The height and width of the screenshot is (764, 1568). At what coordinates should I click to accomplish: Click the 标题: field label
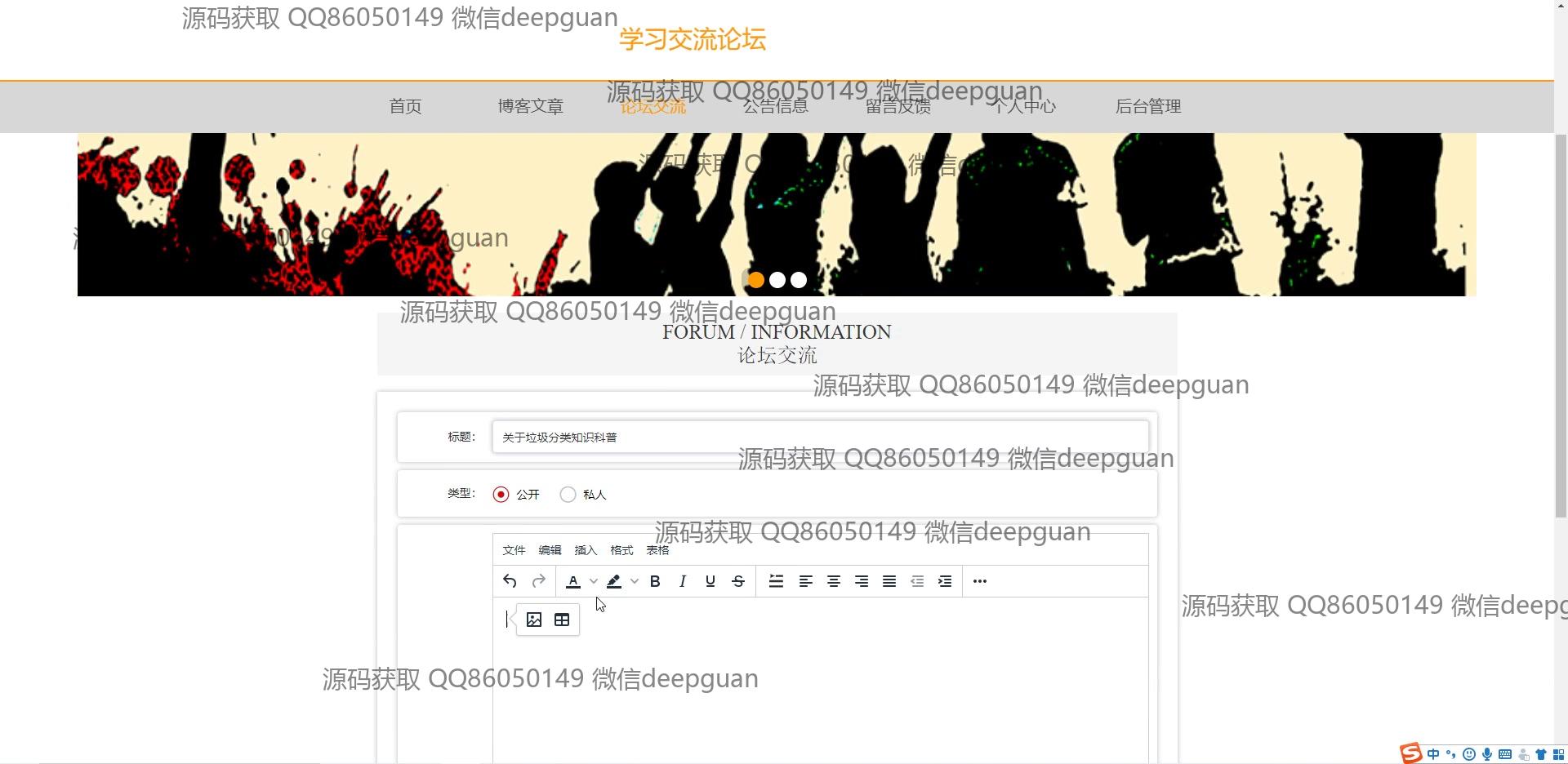point(461,437)
